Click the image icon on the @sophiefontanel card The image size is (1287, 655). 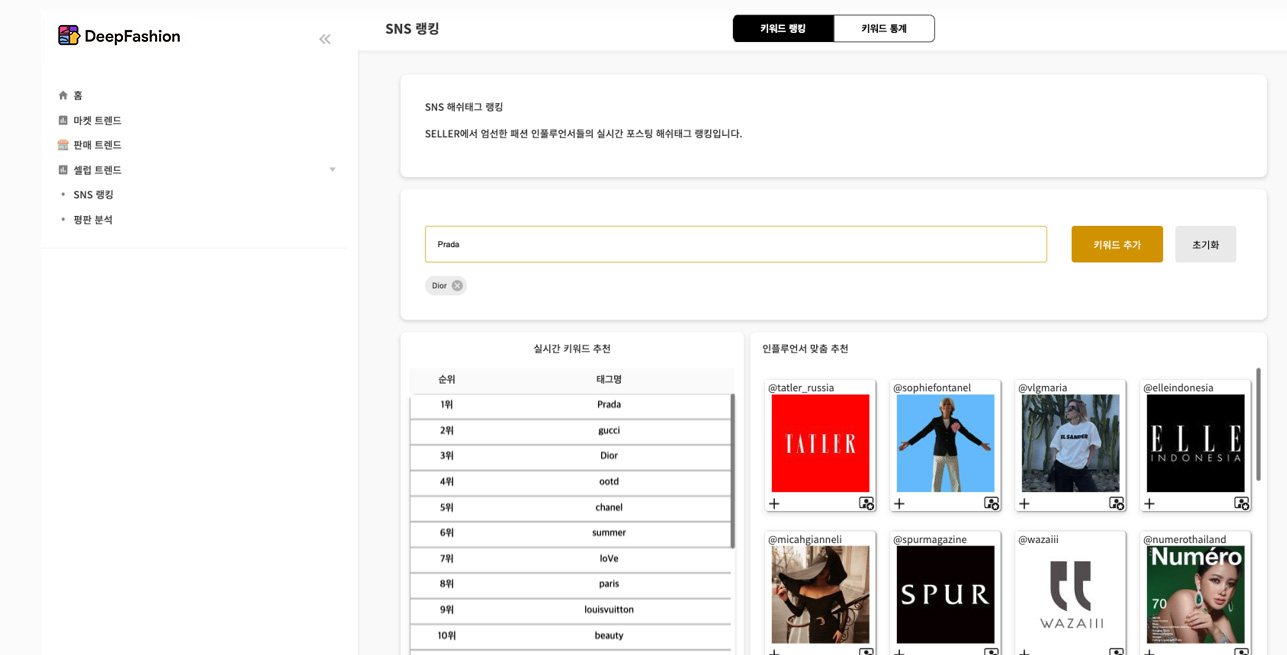[x=991, y=503]
